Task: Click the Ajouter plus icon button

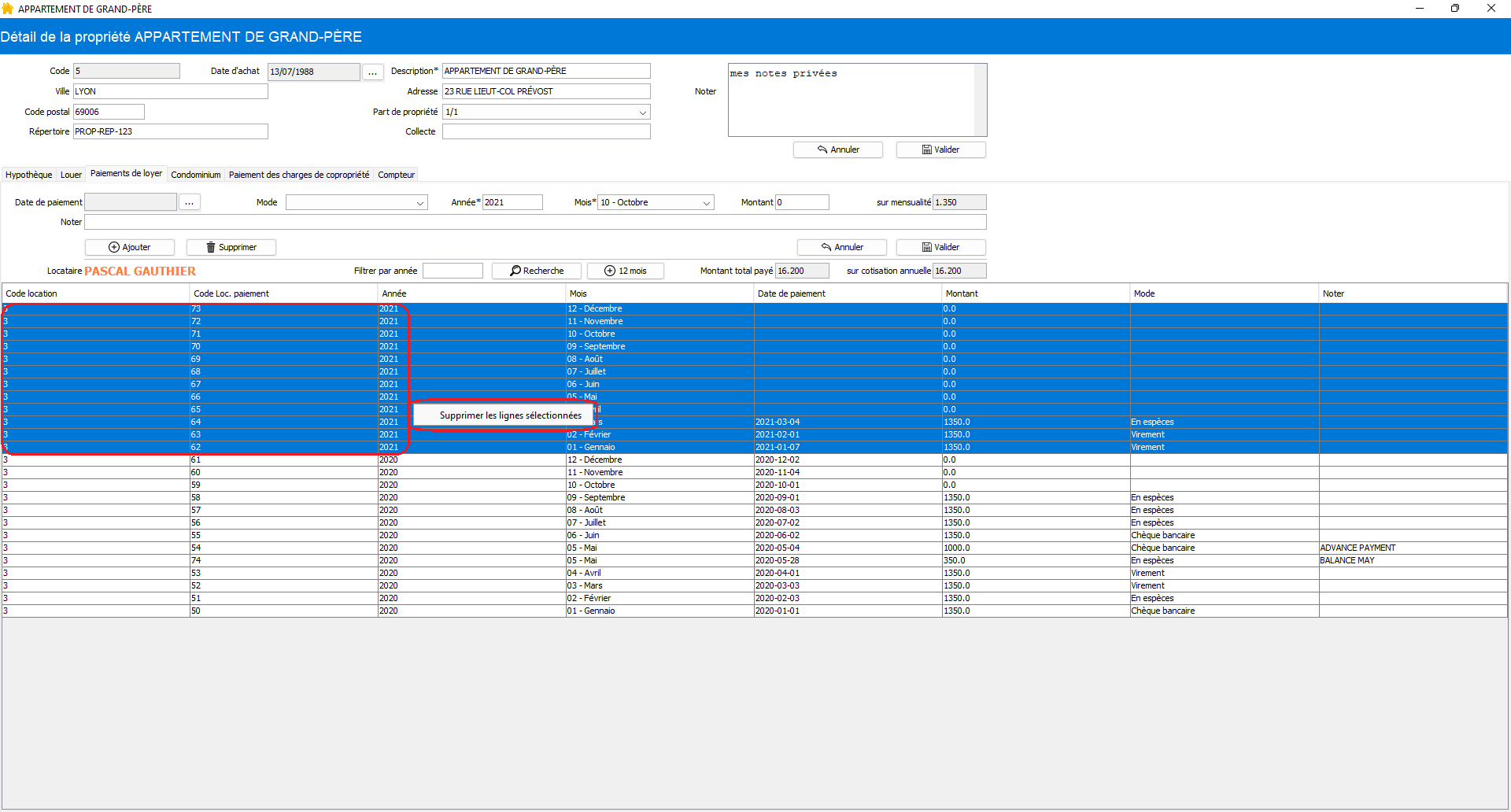Action: (130, 247)
